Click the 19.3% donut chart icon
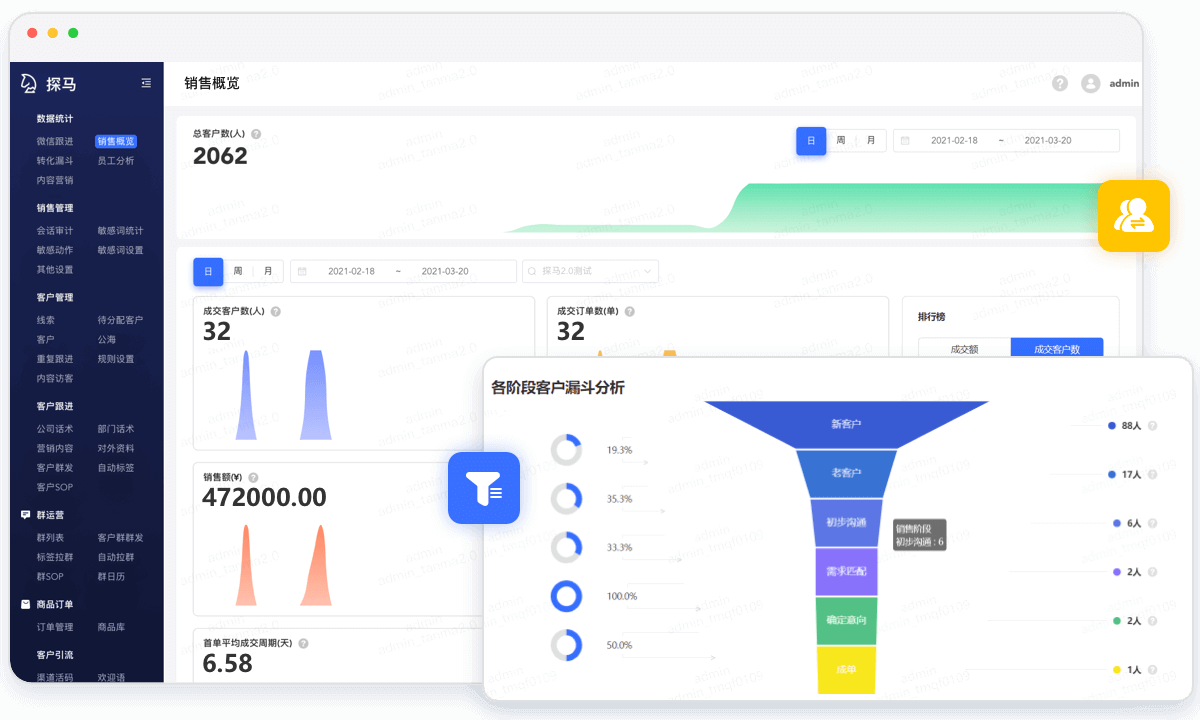 pyautogui.click(x=566, y=450)
